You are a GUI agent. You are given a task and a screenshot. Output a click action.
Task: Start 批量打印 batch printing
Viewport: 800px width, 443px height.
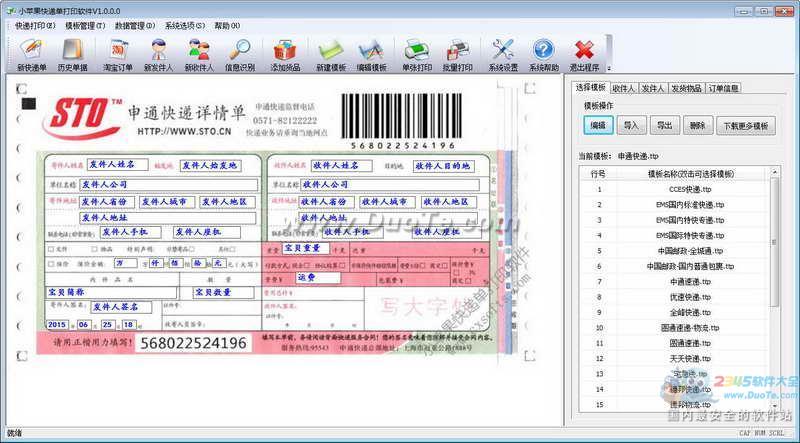point(457,56)
